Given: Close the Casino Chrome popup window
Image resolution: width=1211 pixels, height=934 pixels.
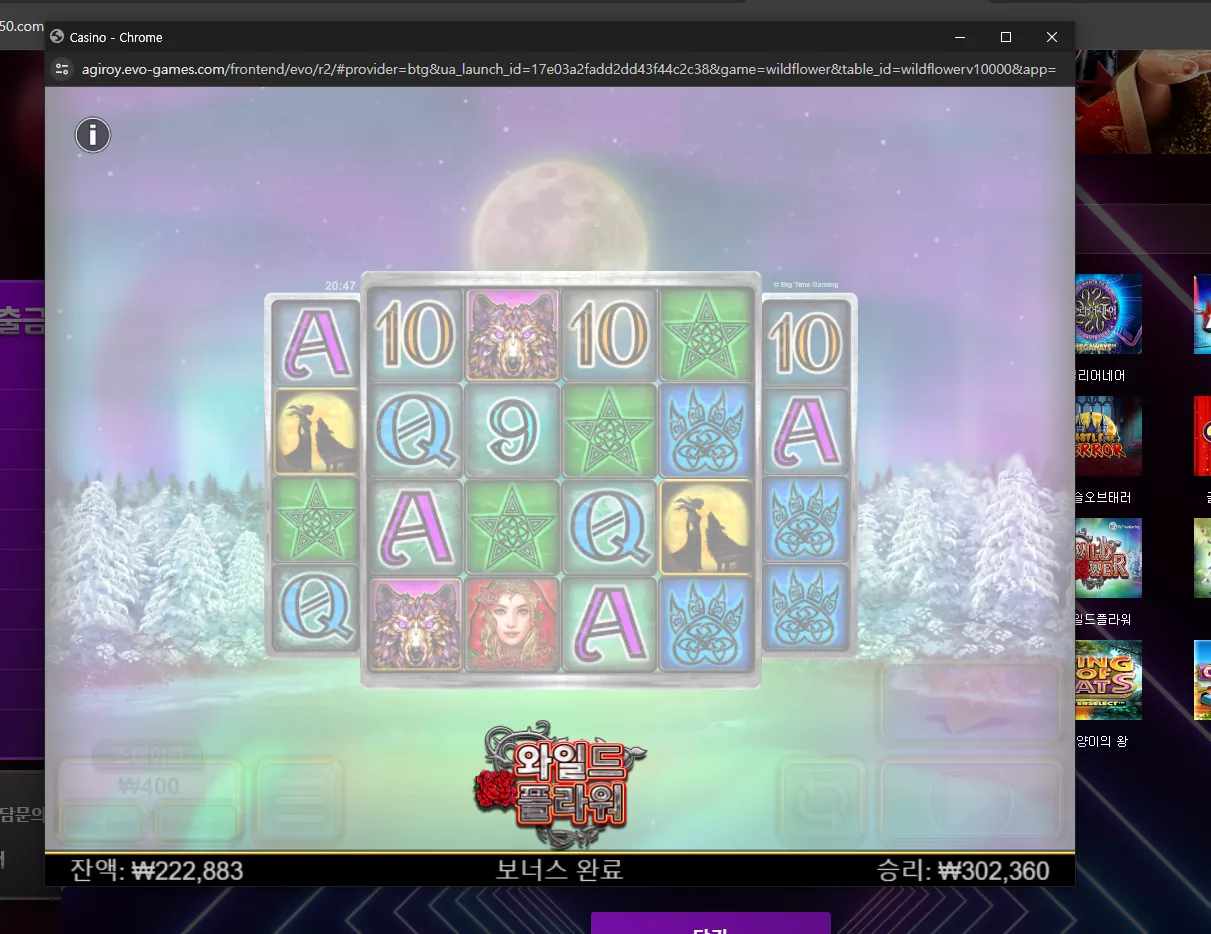Looking at the screenshot, I should click(1052, 37).
